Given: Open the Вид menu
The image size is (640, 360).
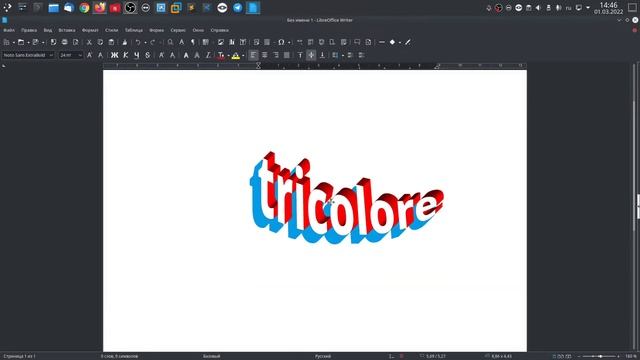Looking at the screenshot, I should [48, 30].
